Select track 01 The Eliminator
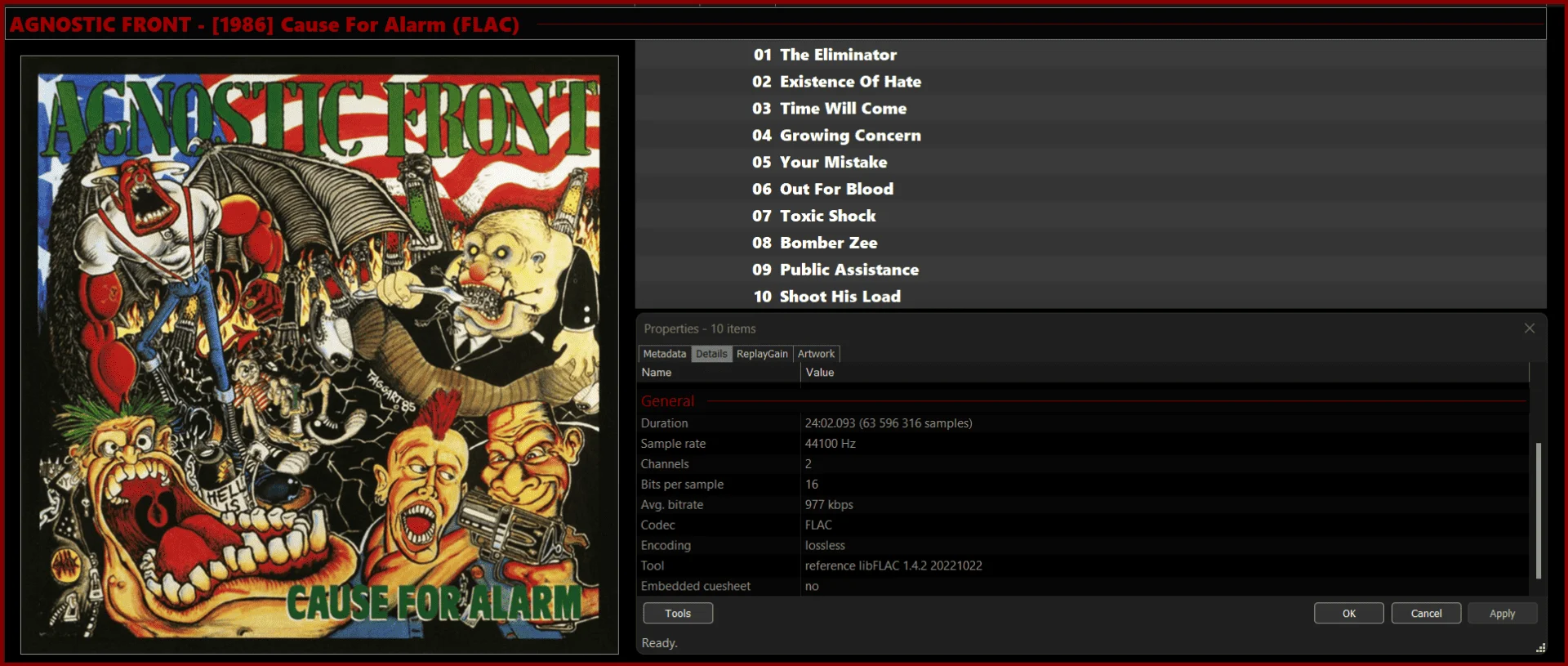 coord(1090,55)
